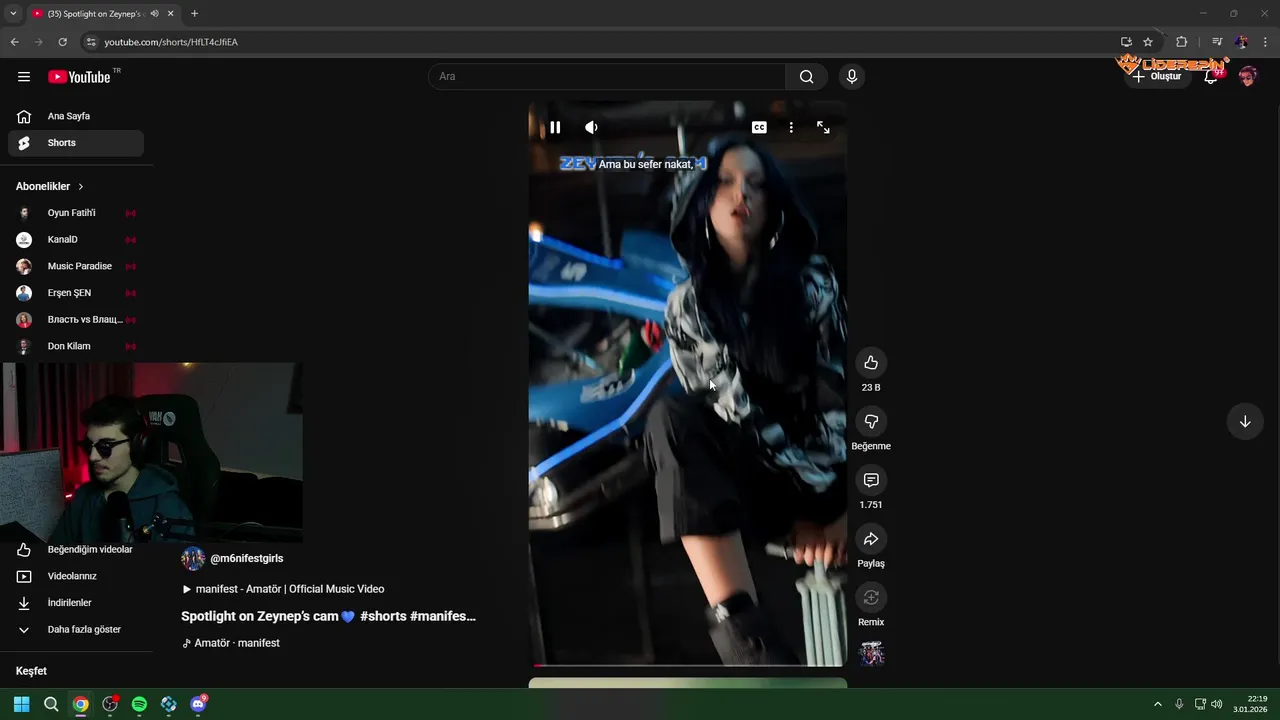Viewport: 1280px width, 720px height.
Task: Open Chrome three-dot menu
Action: coord(1266,42)
